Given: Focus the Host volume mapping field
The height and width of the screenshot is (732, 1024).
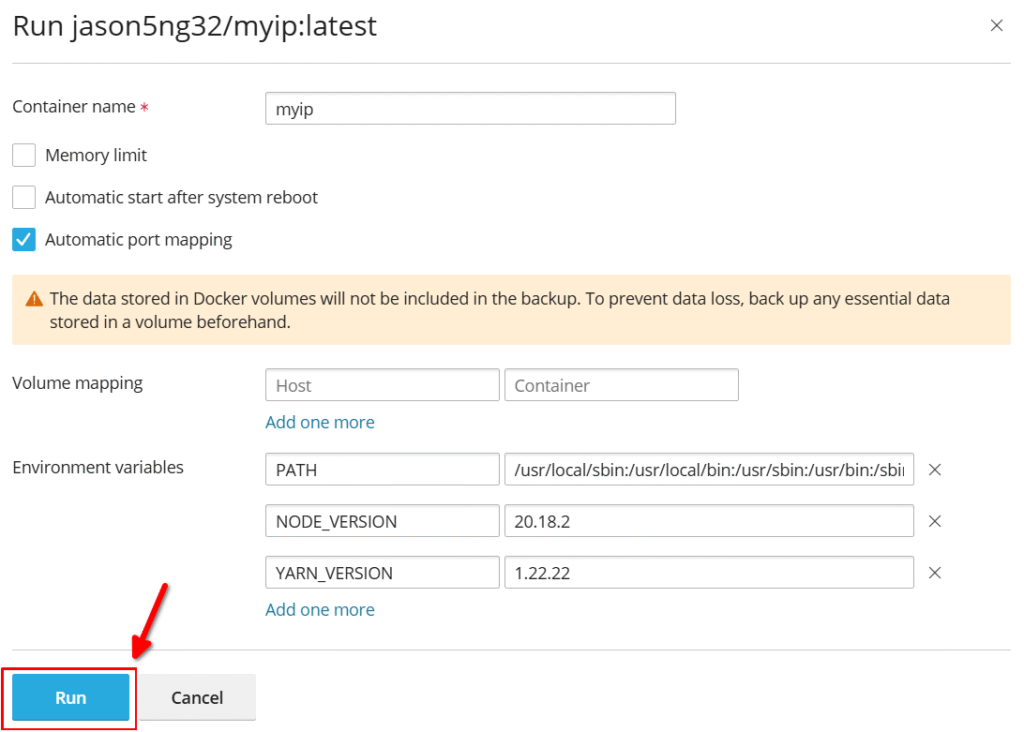Looking at the screenshot, I should click(382, 385).
